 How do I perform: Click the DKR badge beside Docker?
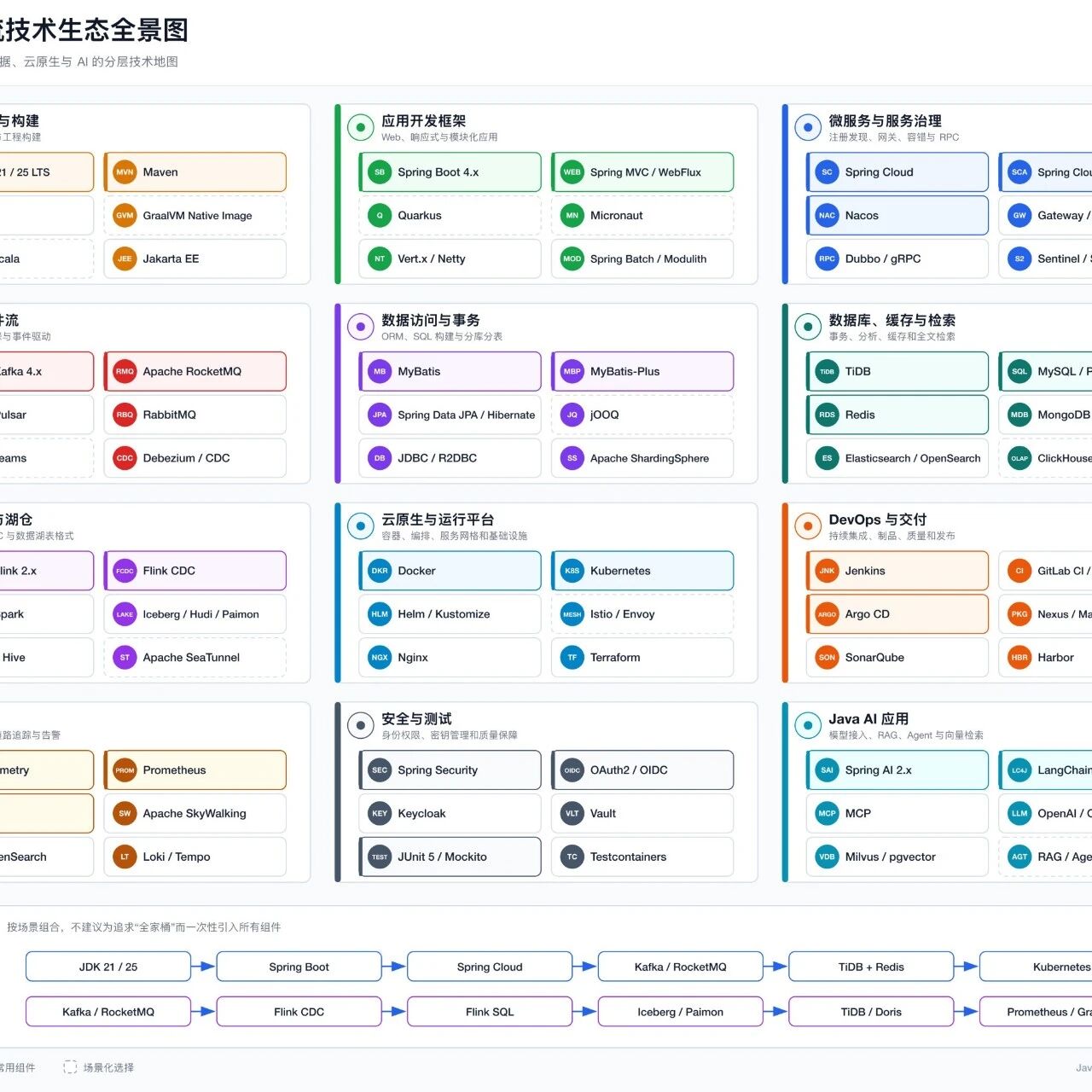[380, 571]
